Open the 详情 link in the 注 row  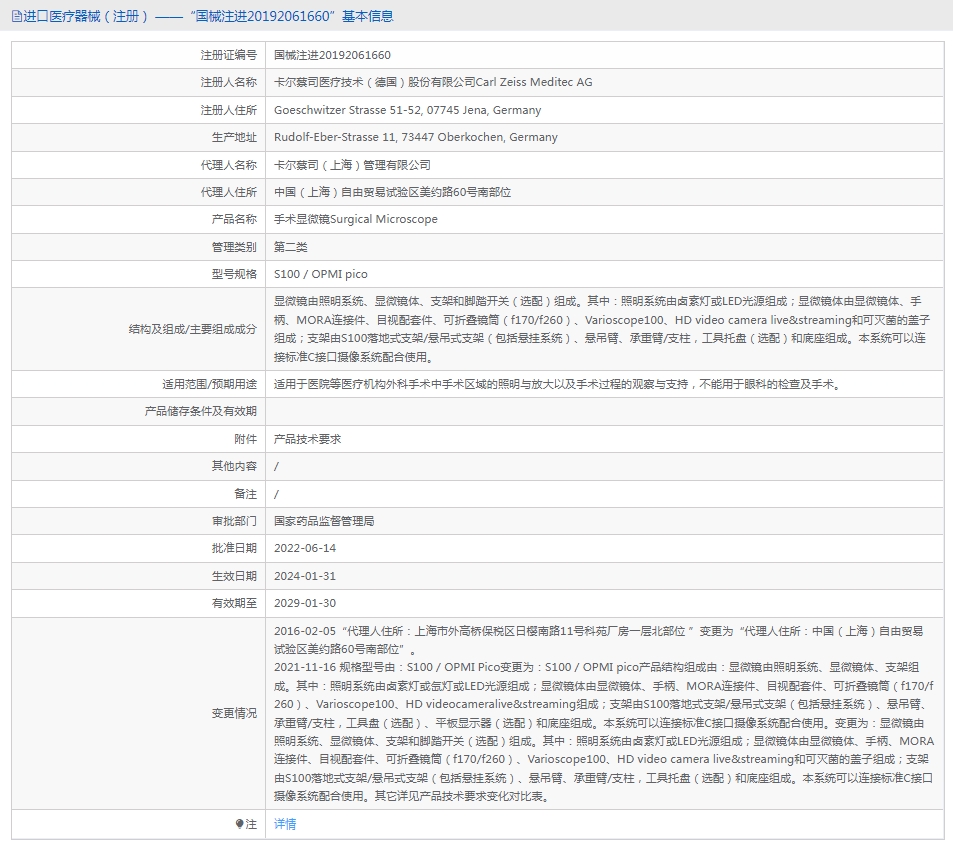tap(284, 824)
